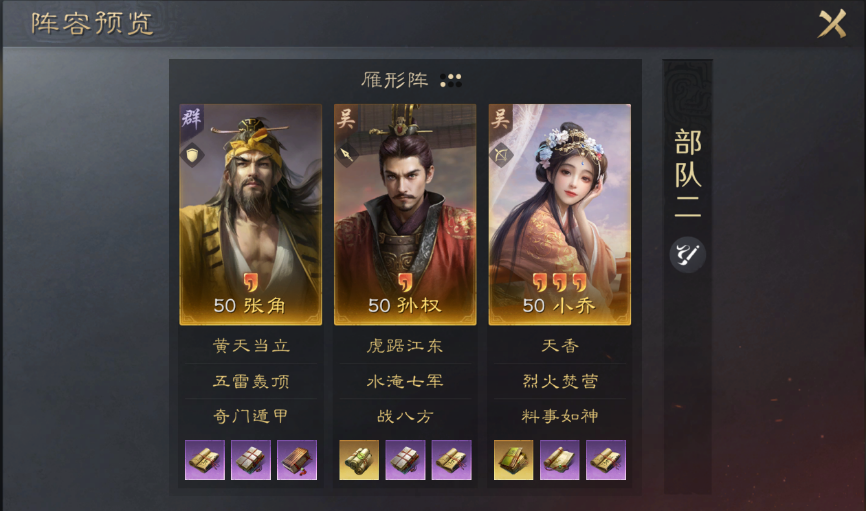This screenshot has width=866, height=511.
Task: Click 张角's third purple book item
Action: click(297, 460)
